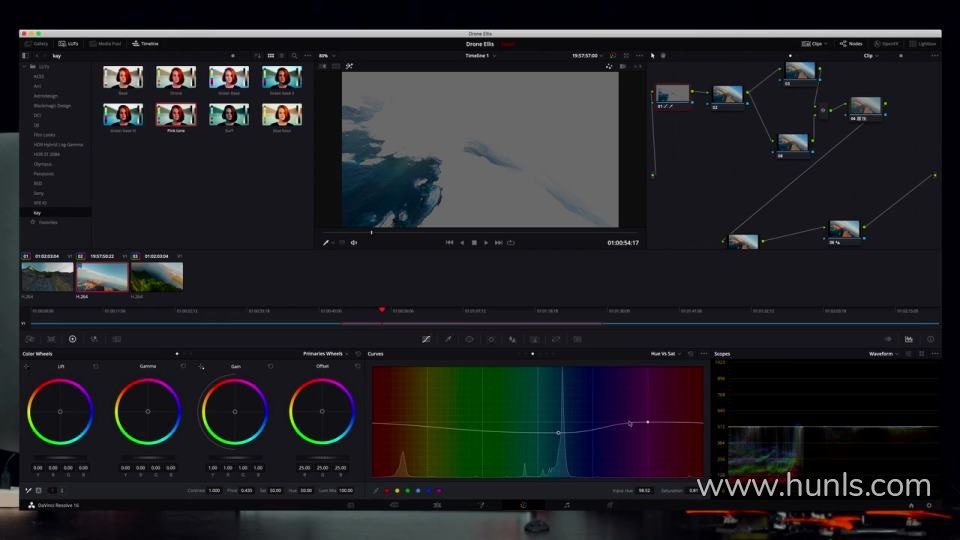Open the LUT browser options menu
Viewport: 960px width, 540px height.
[308, 56]
